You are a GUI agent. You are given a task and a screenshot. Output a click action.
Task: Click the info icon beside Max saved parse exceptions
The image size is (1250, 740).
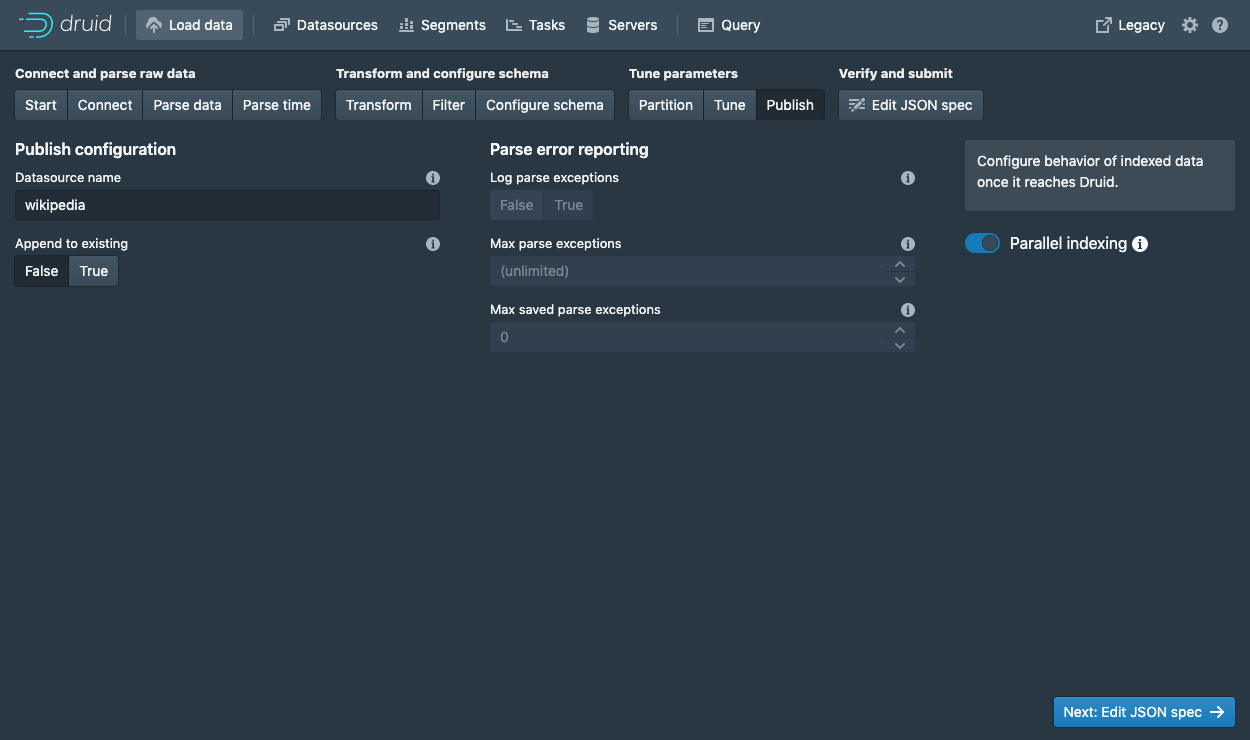(x=908, y=310)
